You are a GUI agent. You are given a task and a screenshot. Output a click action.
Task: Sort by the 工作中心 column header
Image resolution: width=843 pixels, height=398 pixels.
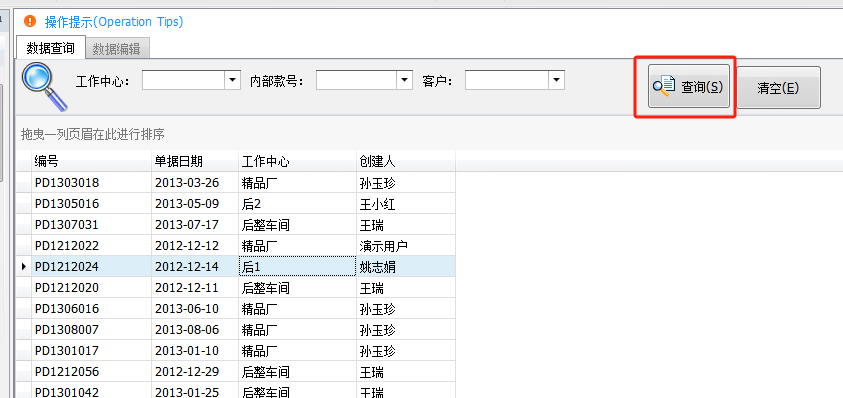[297, 161]
